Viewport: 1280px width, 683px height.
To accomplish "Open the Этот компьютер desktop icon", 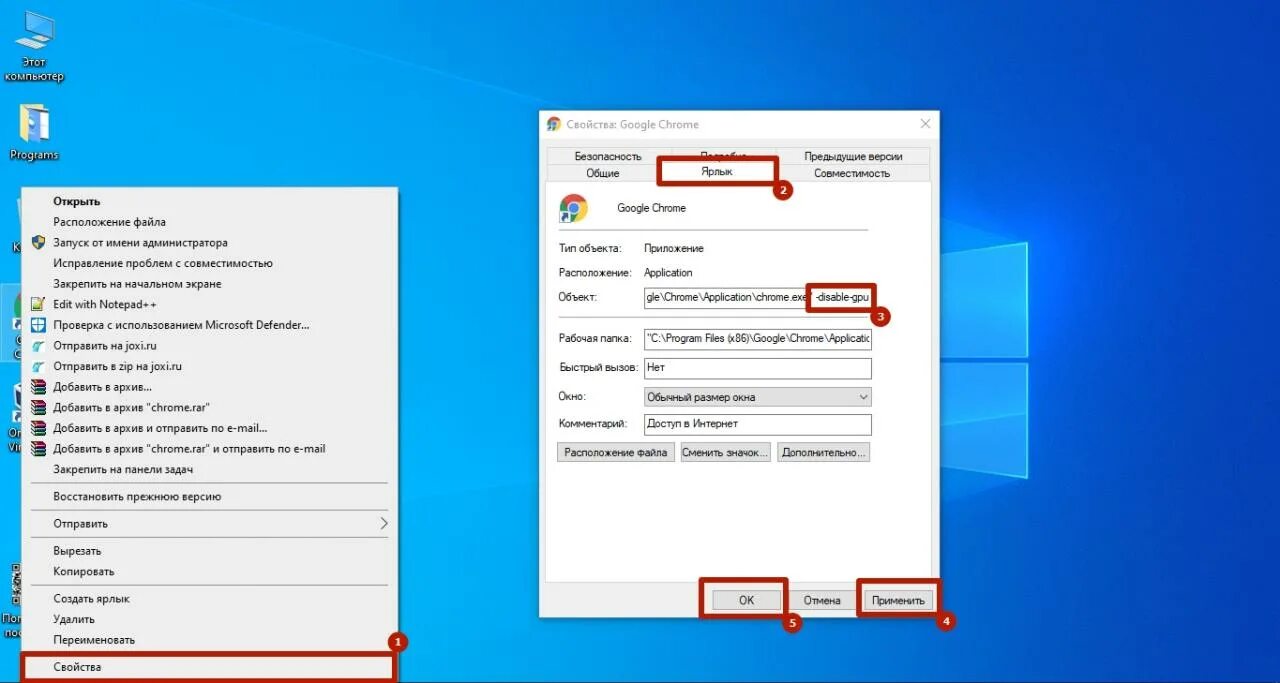I will (x=33, y=47).
